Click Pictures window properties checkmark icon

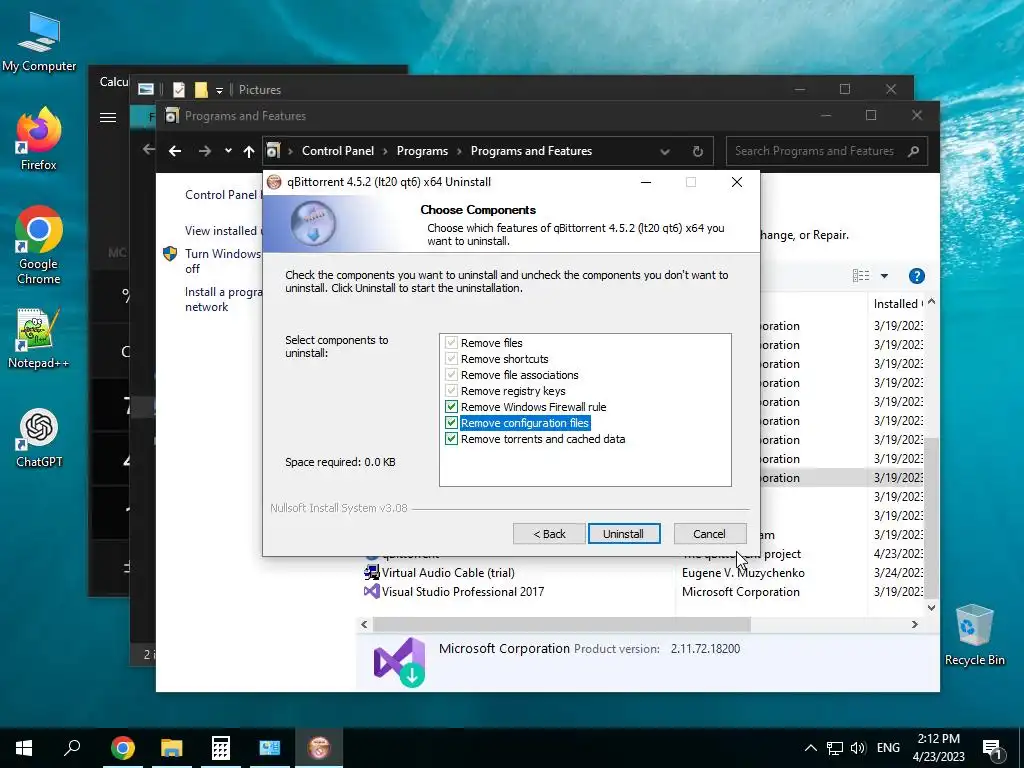179,89
